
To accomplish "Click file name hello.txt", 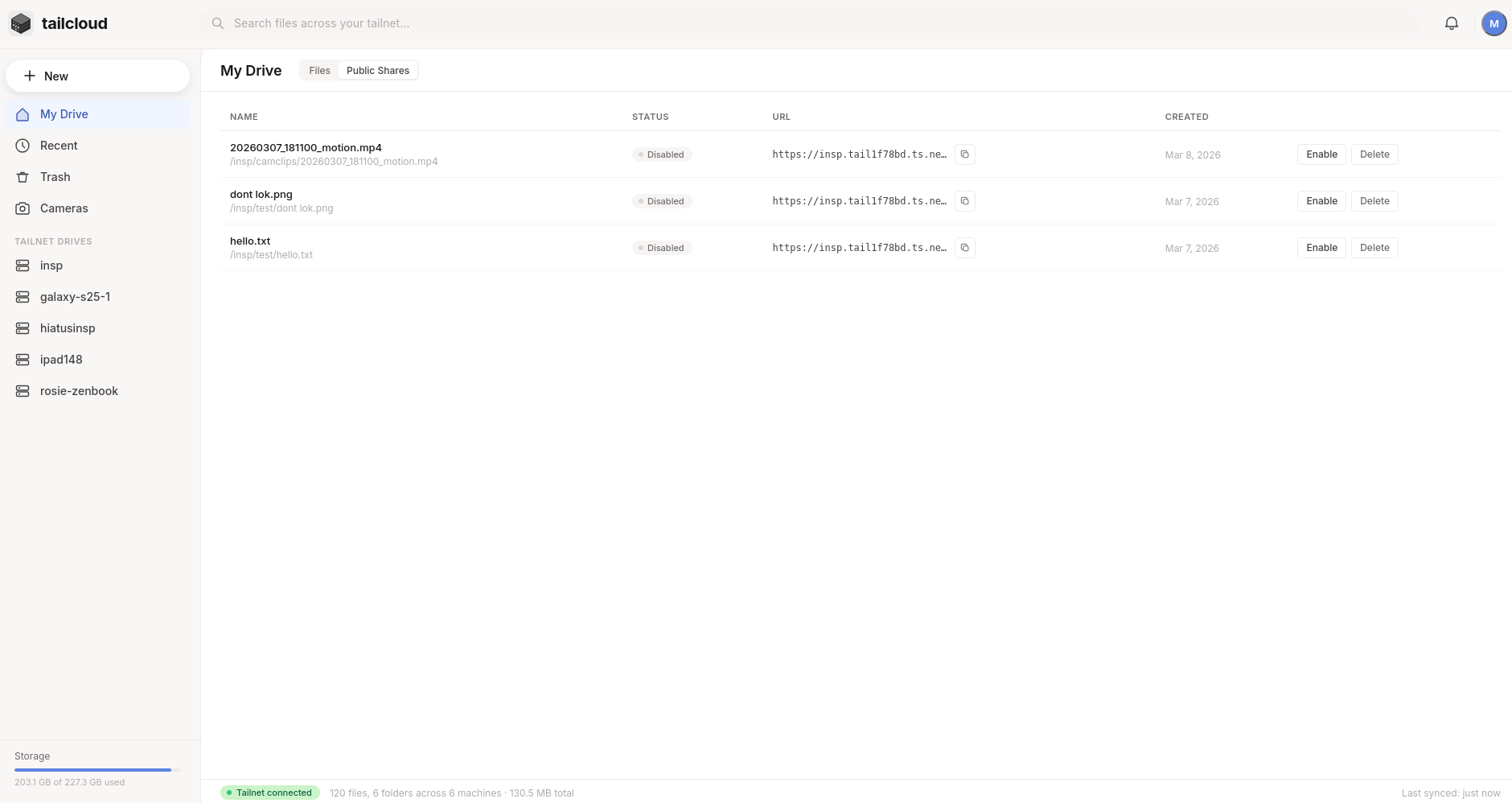I will click(x=250, y=241).
